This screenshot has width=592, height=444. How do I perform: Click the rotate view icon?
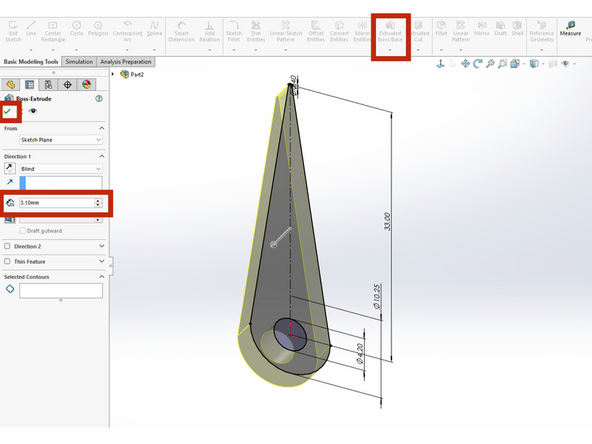[478, 64]
